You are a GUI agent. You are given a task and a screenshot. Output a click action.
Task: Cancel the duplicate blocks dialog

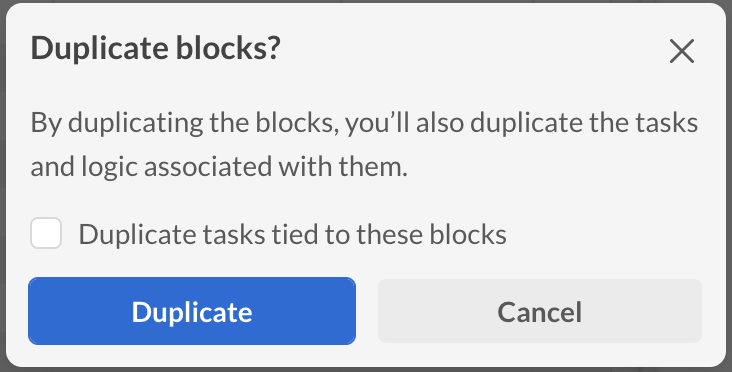pos(540,311)
